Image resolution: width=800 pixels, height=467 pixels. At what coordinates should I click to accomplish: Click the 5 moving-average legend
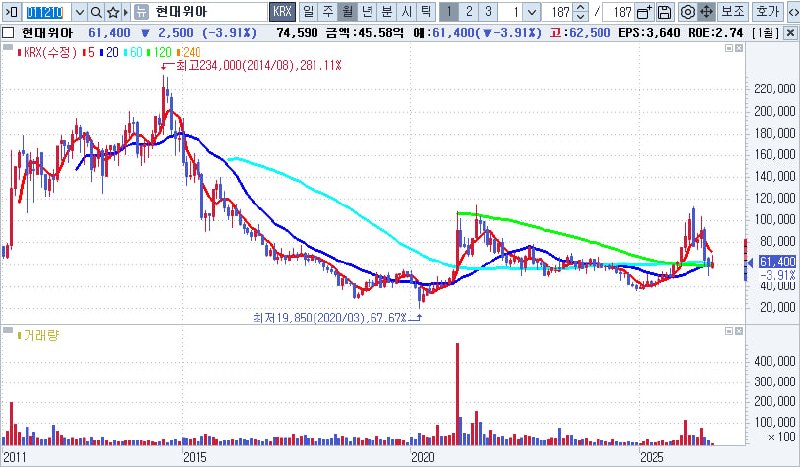tap(90, 53)
